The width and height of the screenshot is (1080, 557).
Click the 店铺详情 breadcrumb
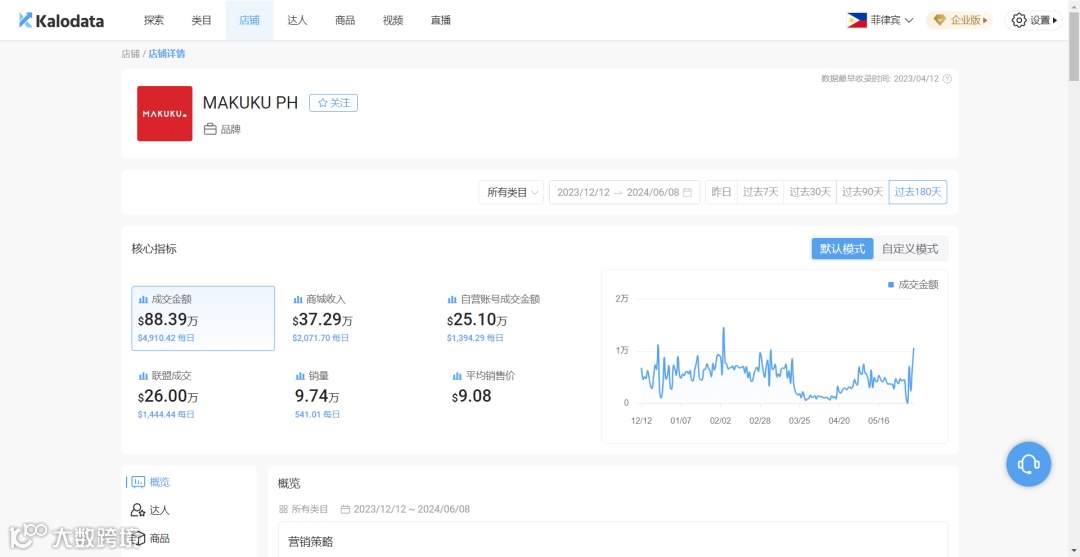[167, 54]
